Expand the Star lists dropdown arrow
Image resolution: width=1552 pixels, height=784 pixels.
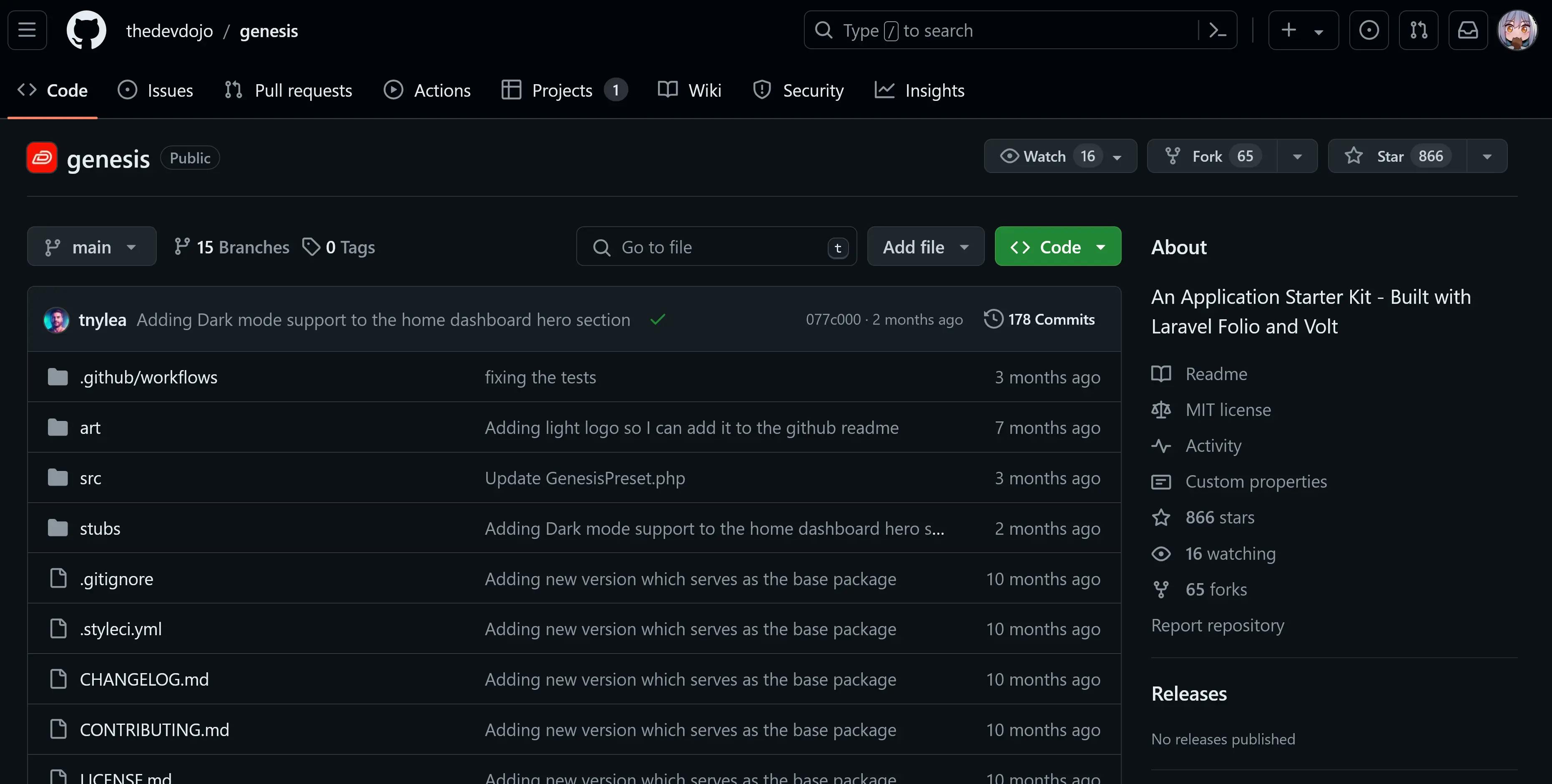1487,157
